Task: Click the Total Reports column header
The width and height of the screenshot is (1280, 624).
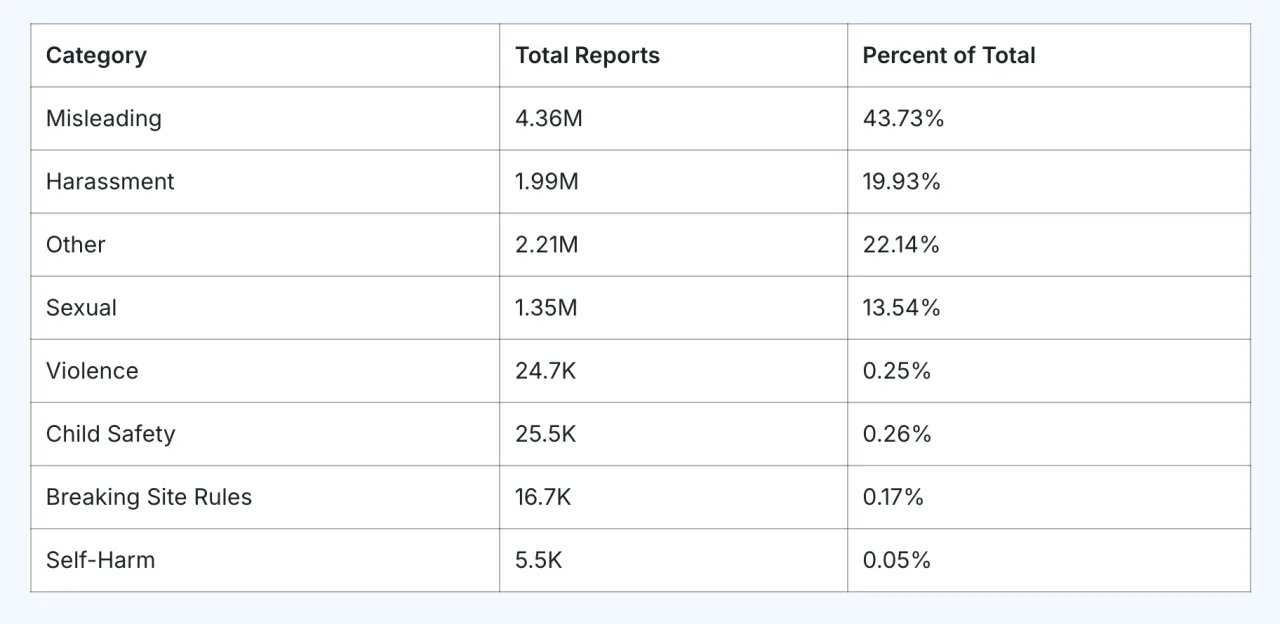Action: click(x=587, y=56)
